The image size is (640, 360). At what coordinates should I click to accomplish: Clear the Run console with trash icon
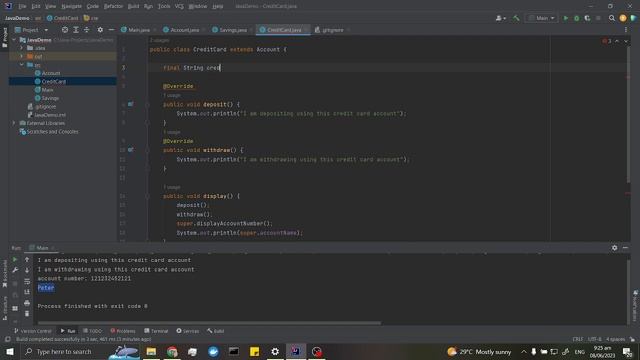click(x=27, y=313)
